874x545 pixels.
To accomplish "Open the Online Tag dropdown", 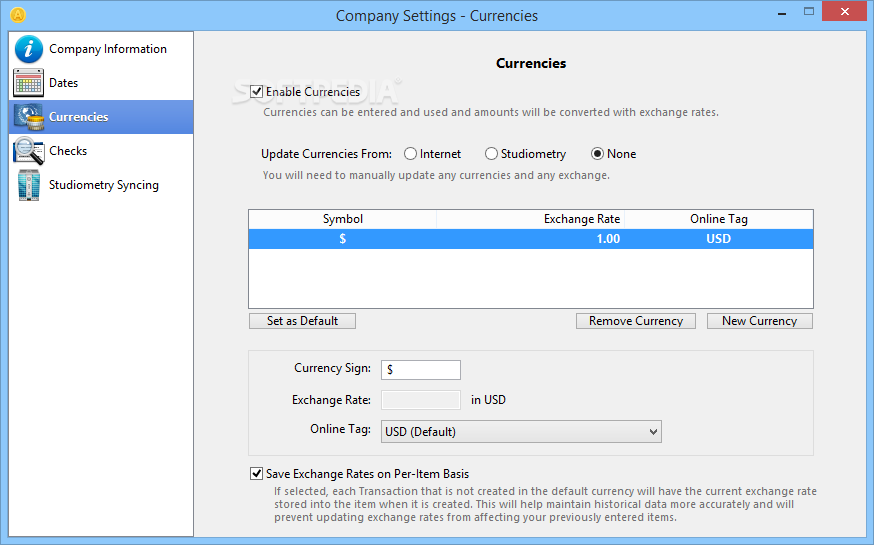I will click(521, 432).
